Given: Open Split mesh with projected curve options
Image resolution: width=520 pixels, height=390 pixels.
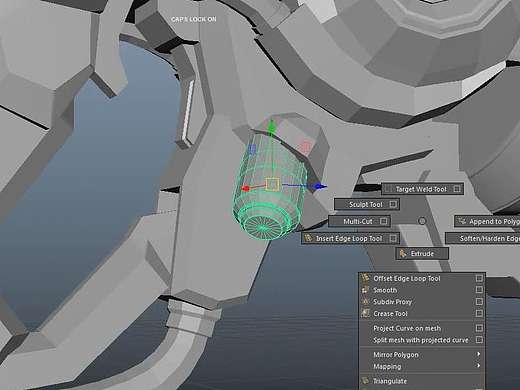Looking at the screenshot, I should (479, 340).
